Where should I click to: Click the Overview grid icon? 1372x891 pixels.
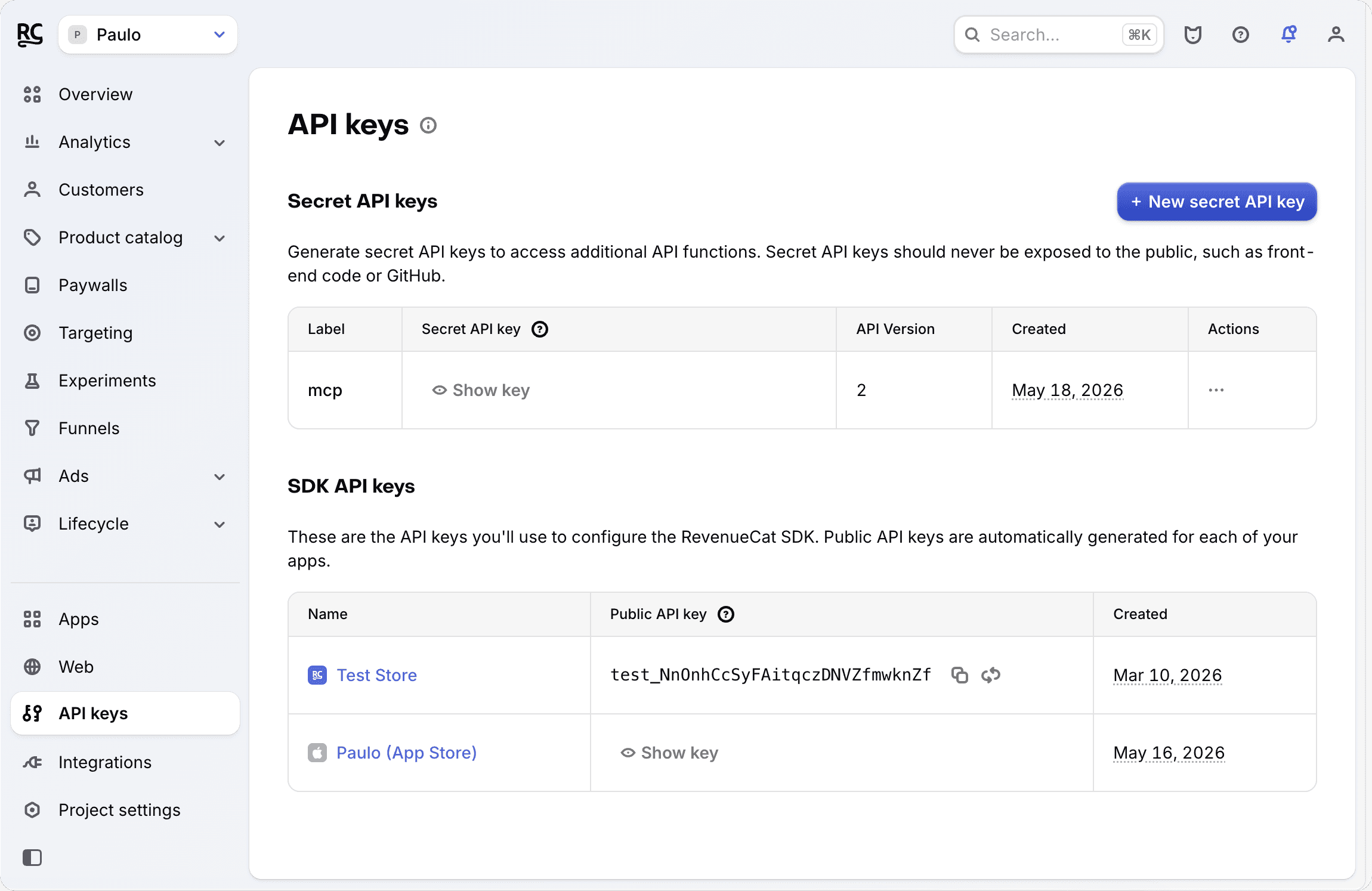pos(32,94)
